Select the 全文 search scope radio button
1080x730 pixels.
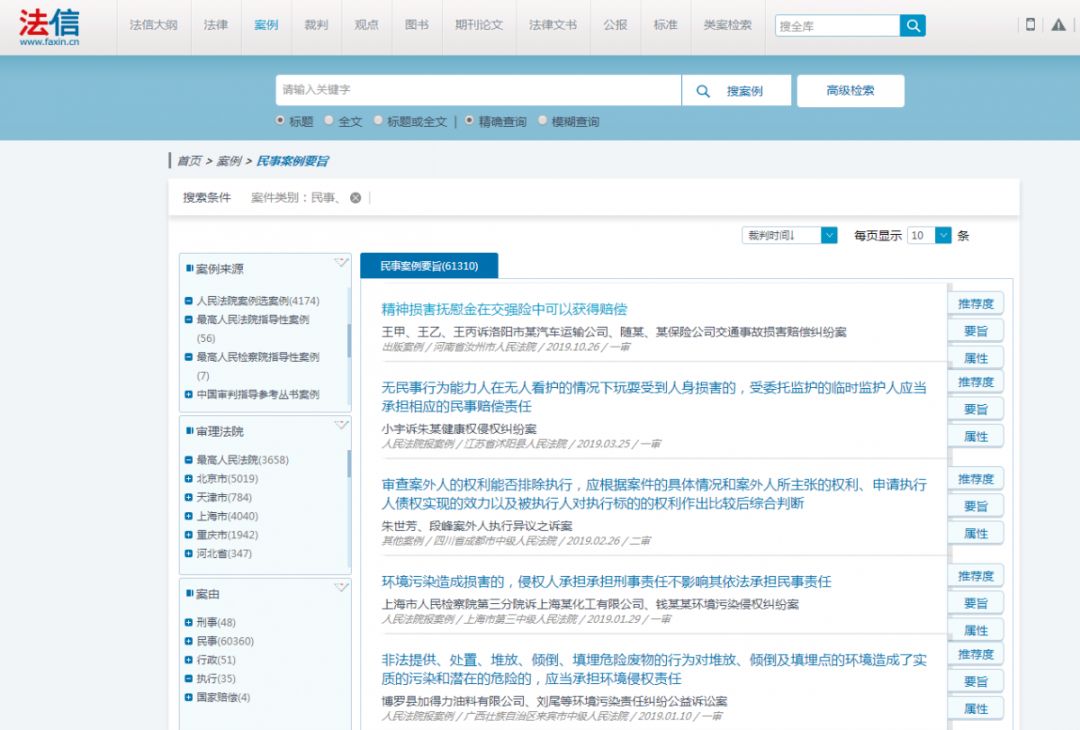point(329,121)
